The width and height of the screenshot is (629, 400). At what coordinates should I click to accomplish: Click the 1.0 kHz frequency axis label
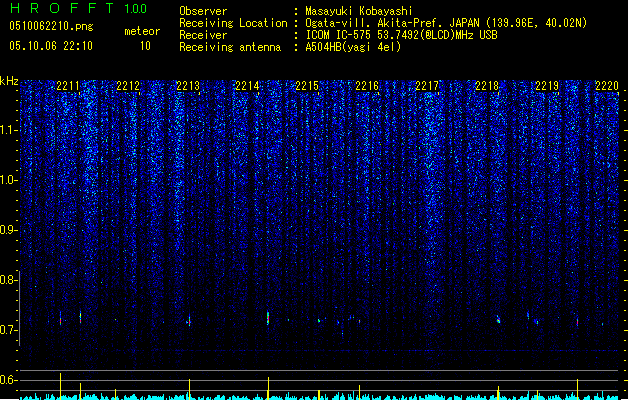(9, 180)
